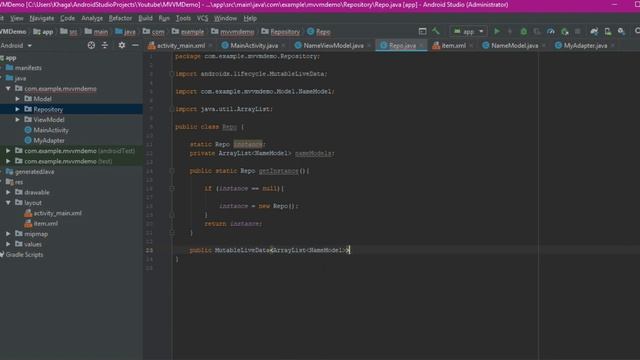This screenshot has width=640, height=360.
Task: Open the Build menu
Action: (145, 18)
